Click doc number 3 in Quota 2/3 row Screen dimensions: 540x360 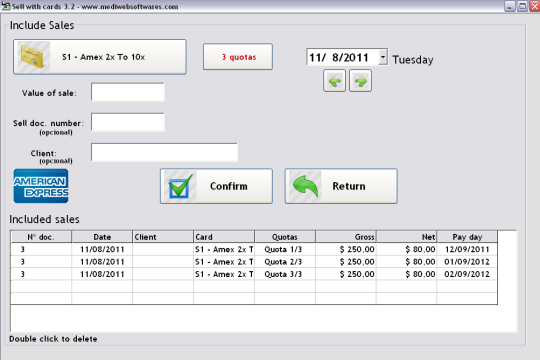coord(41,262)
